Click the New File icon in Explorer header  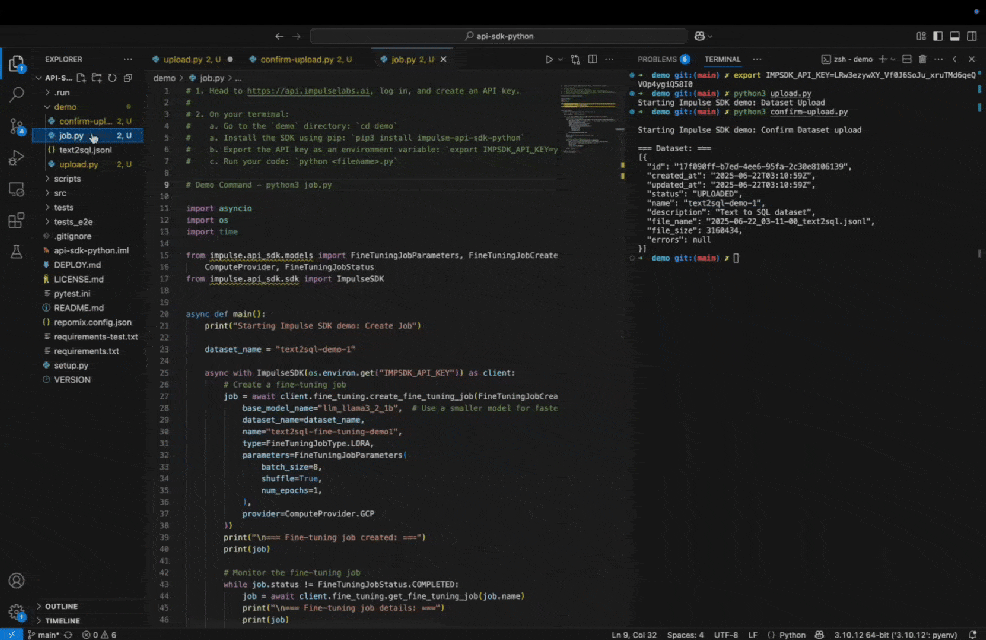(x=81, y=78)
